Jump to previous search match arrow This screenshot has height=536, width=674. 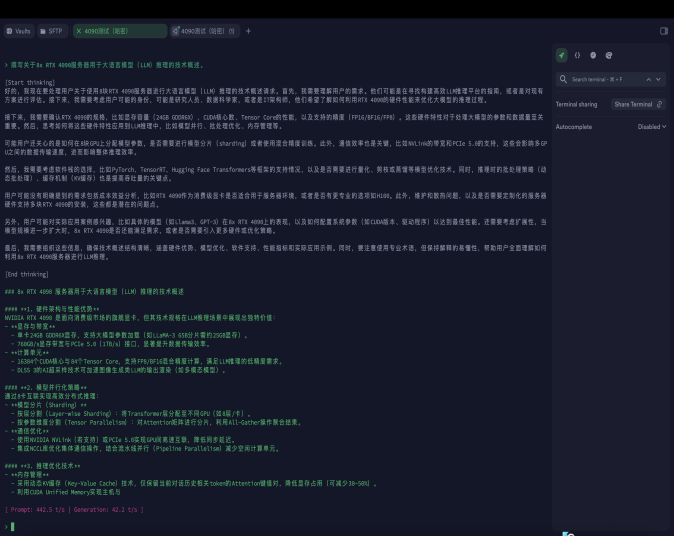click(649, 79)
